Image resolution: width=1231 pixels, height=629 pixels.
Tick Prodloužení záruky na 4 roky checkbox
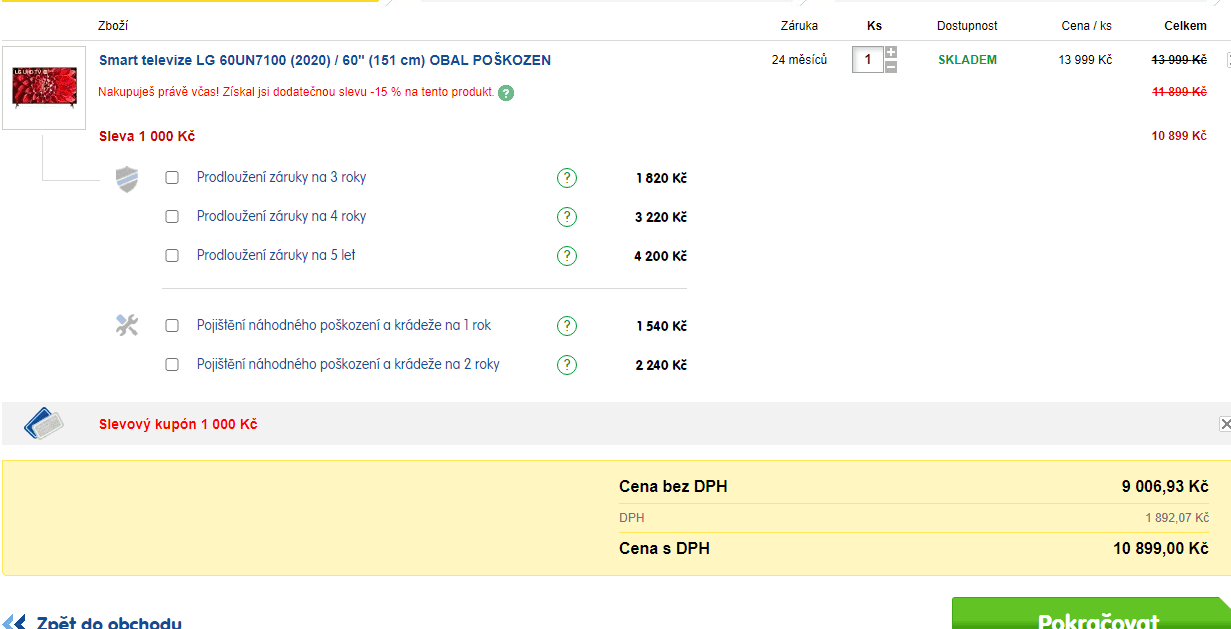[172, 217]
